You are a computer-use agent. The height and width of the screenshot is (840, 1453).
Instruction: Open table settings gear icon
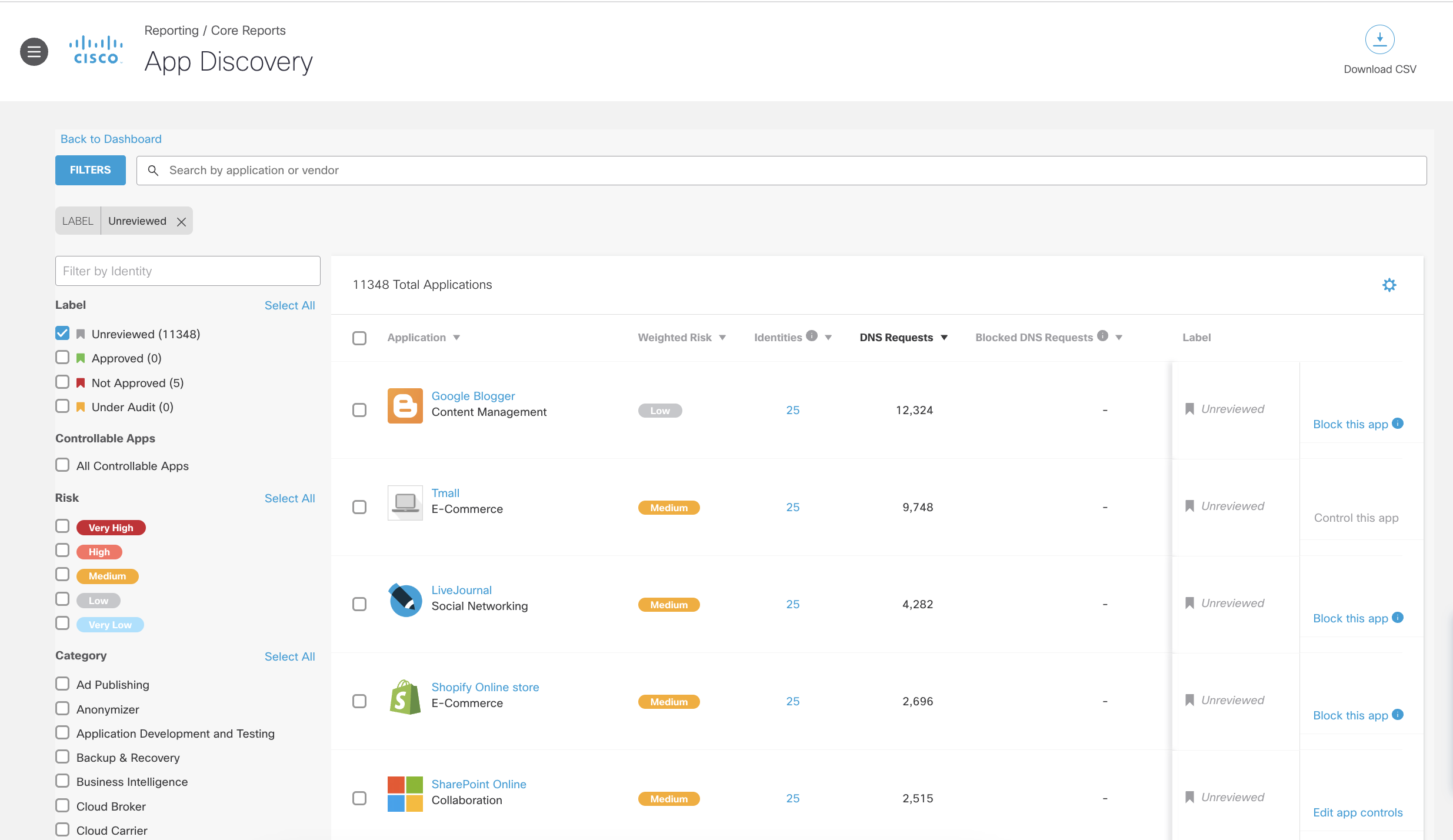(1389, 285)
